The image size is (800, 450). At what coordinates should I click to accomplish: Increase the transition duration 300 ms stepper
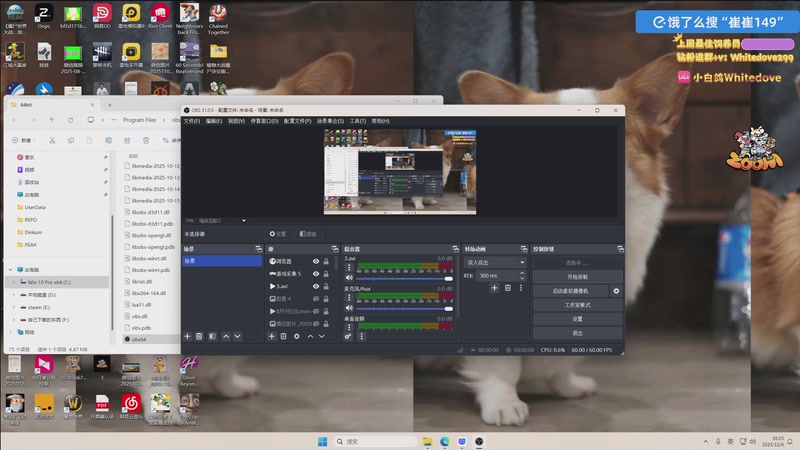point(522,273)
